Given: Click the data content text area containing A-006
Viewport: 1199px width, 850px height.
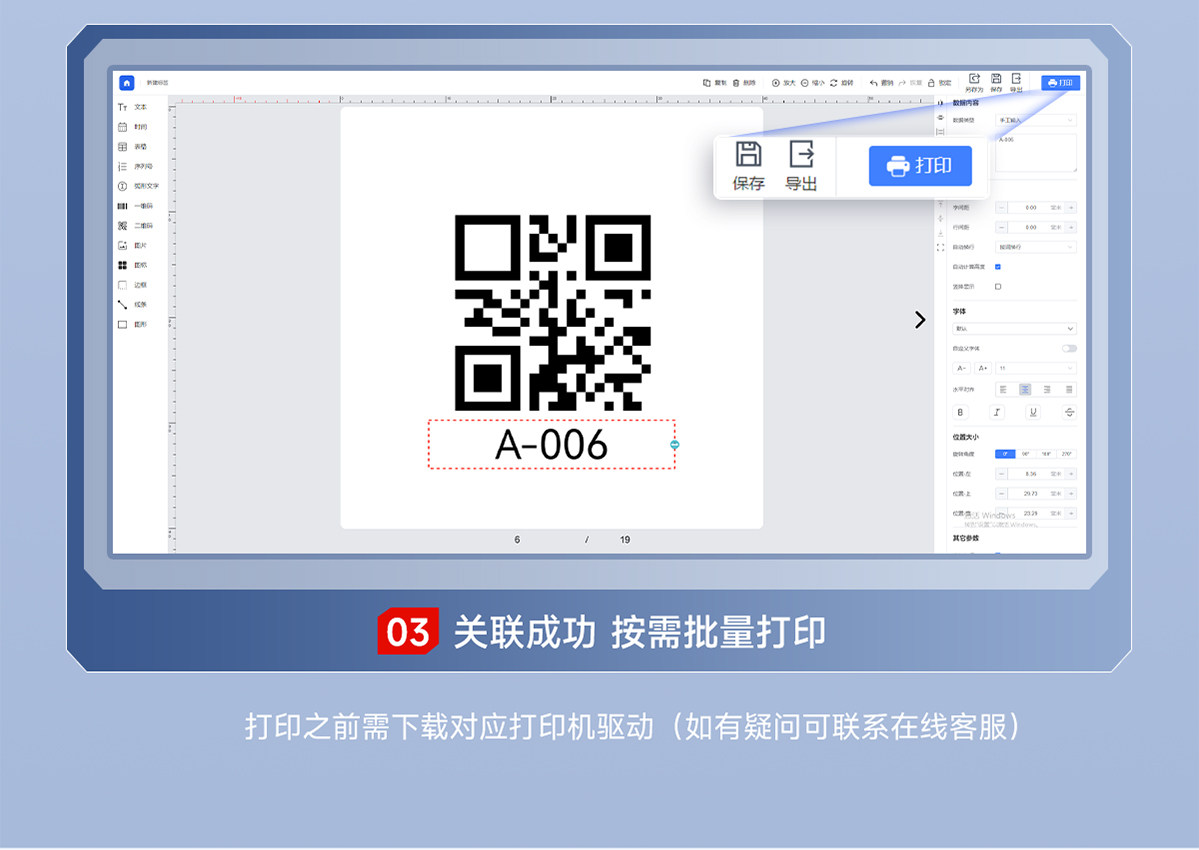Looking at the screenshot, I should point(1035,154).
